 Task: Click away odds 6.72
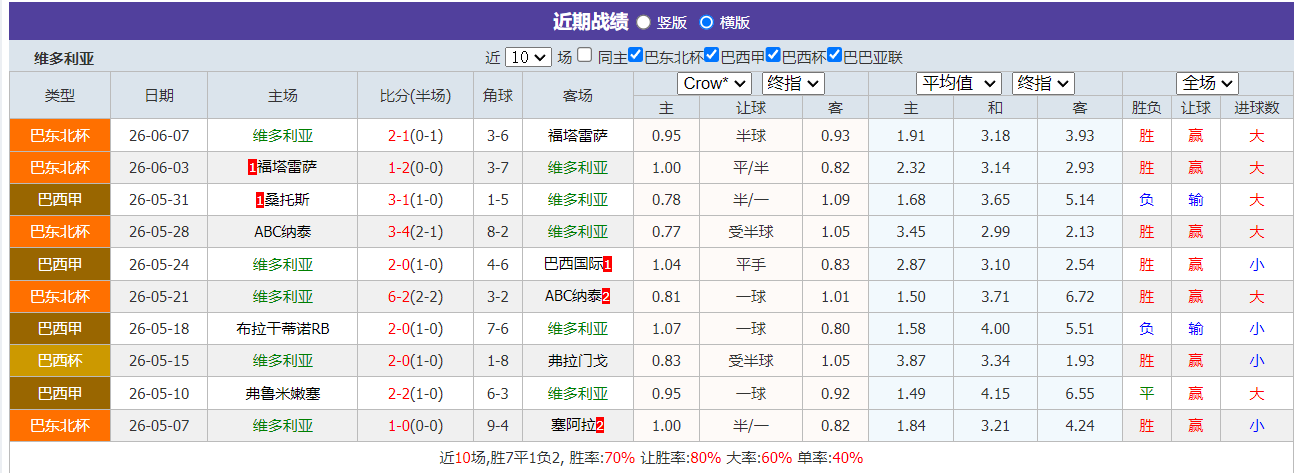click(1080, 296)
